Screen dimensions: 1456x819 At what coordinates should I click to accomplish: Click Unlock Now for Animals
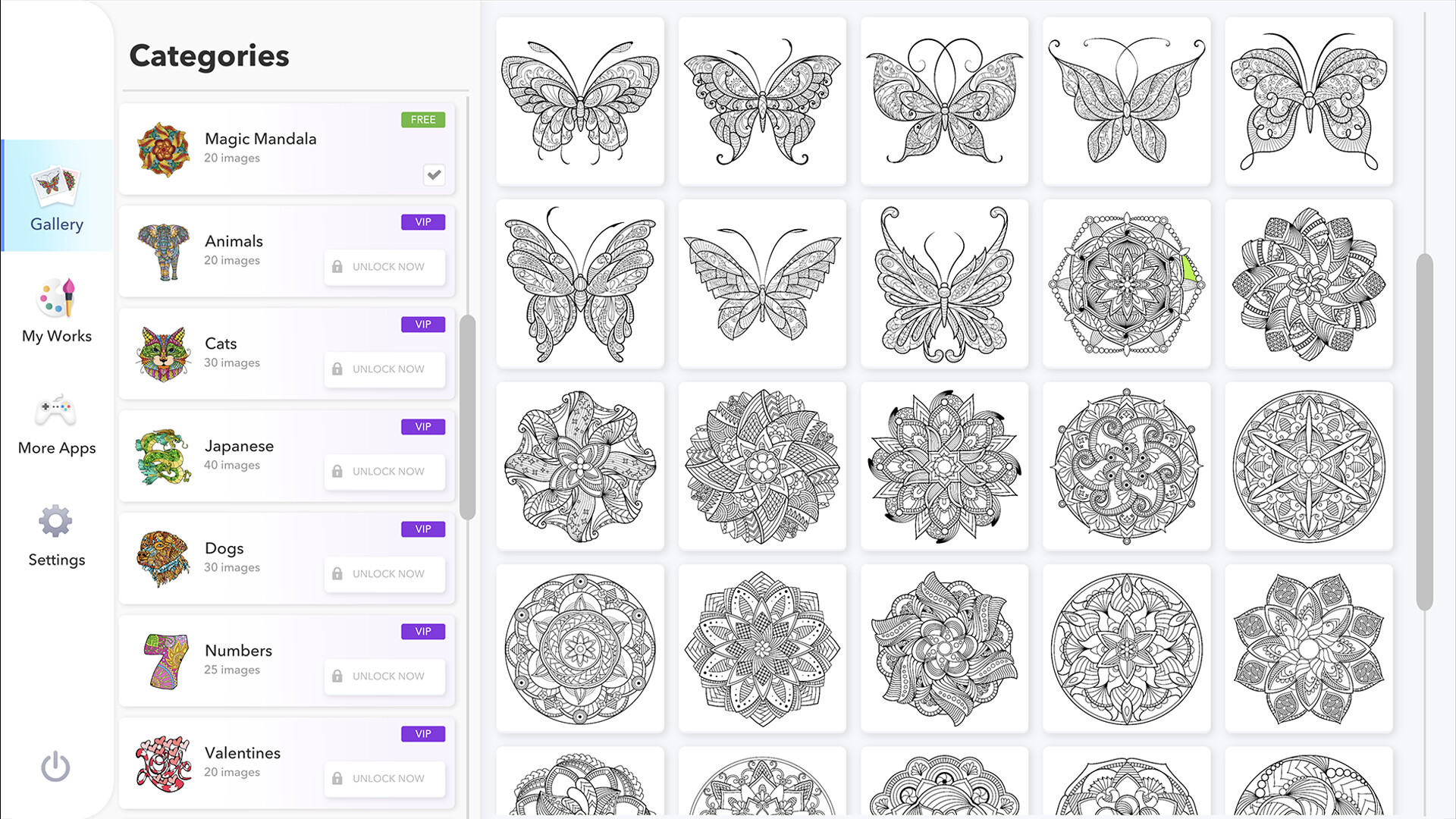click(385, 267)
